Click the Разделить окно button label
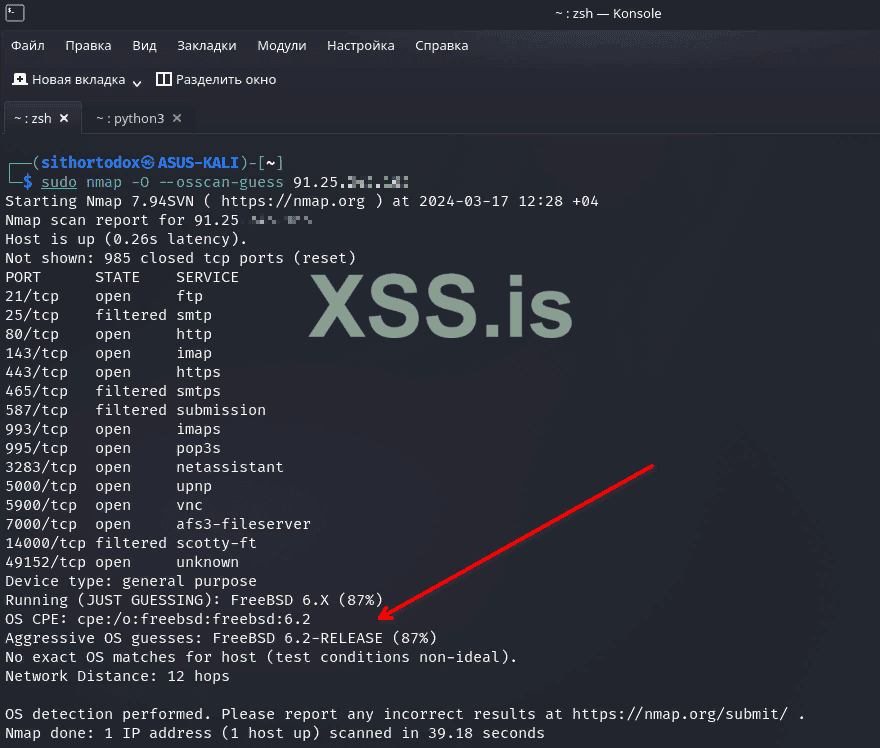The image size is (880, 748). pyautogui.click(x=226, y=80)
